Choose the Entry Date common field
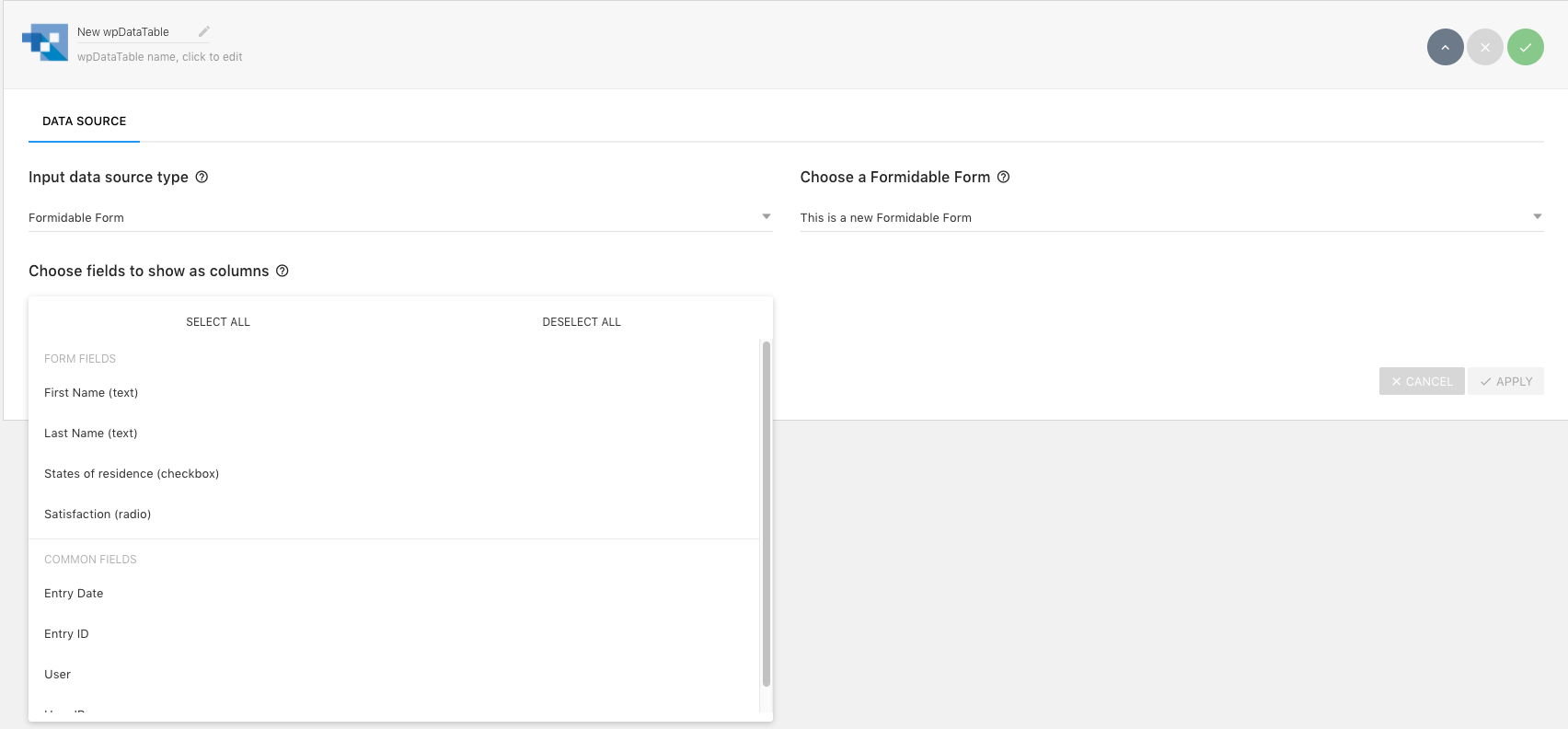1568x729 pixels. coord(74,594)
